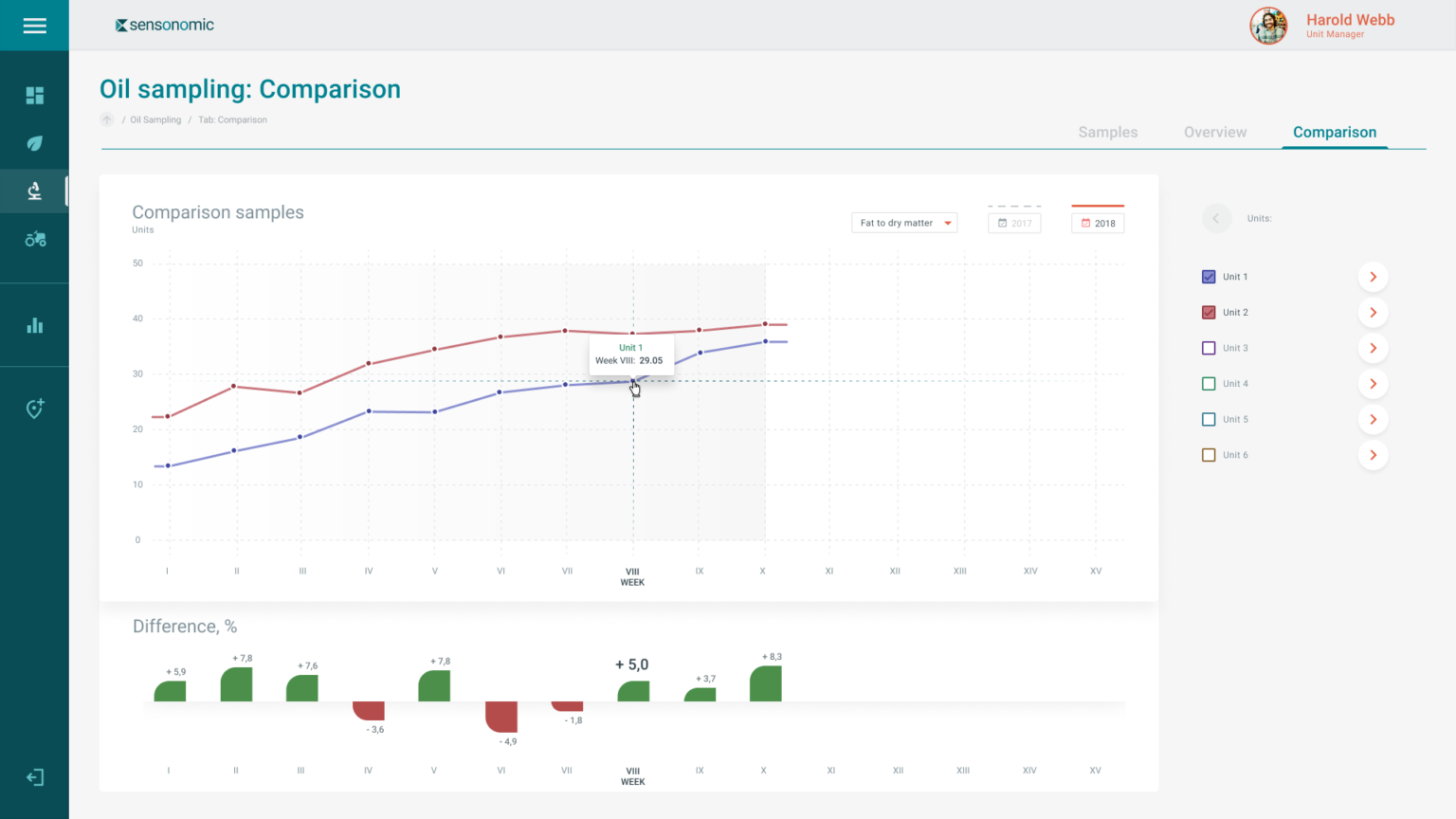Uncheck the Unit 1 checkbox
Viewport: 1456px width, 819px height.
click(x=1209, y=276)
